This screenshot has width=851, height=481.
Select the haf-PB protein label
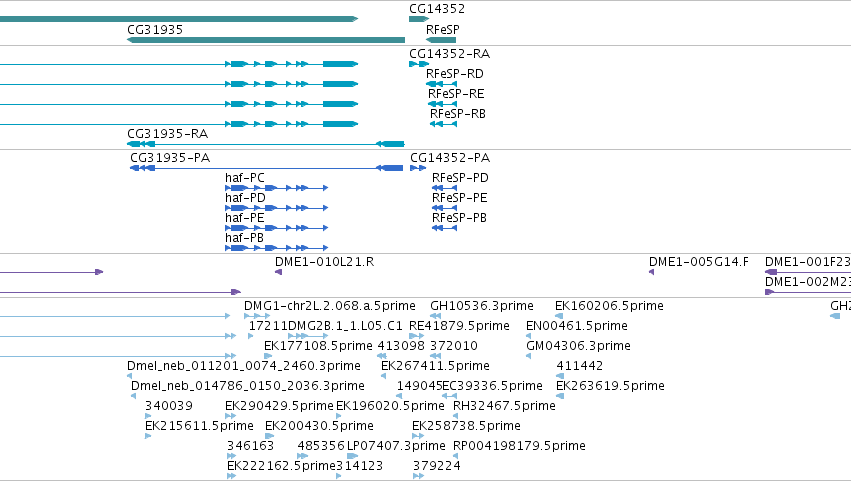coord(244,238)
